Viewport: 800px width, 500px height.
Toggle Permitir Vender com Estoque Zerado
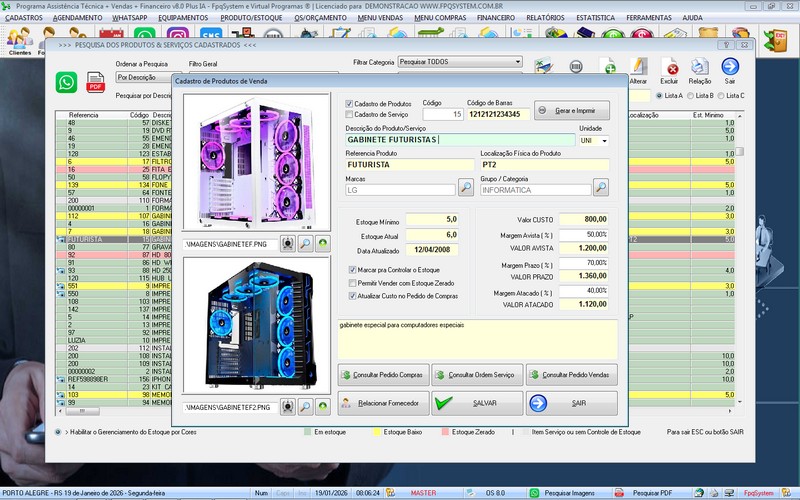[351, 283]
